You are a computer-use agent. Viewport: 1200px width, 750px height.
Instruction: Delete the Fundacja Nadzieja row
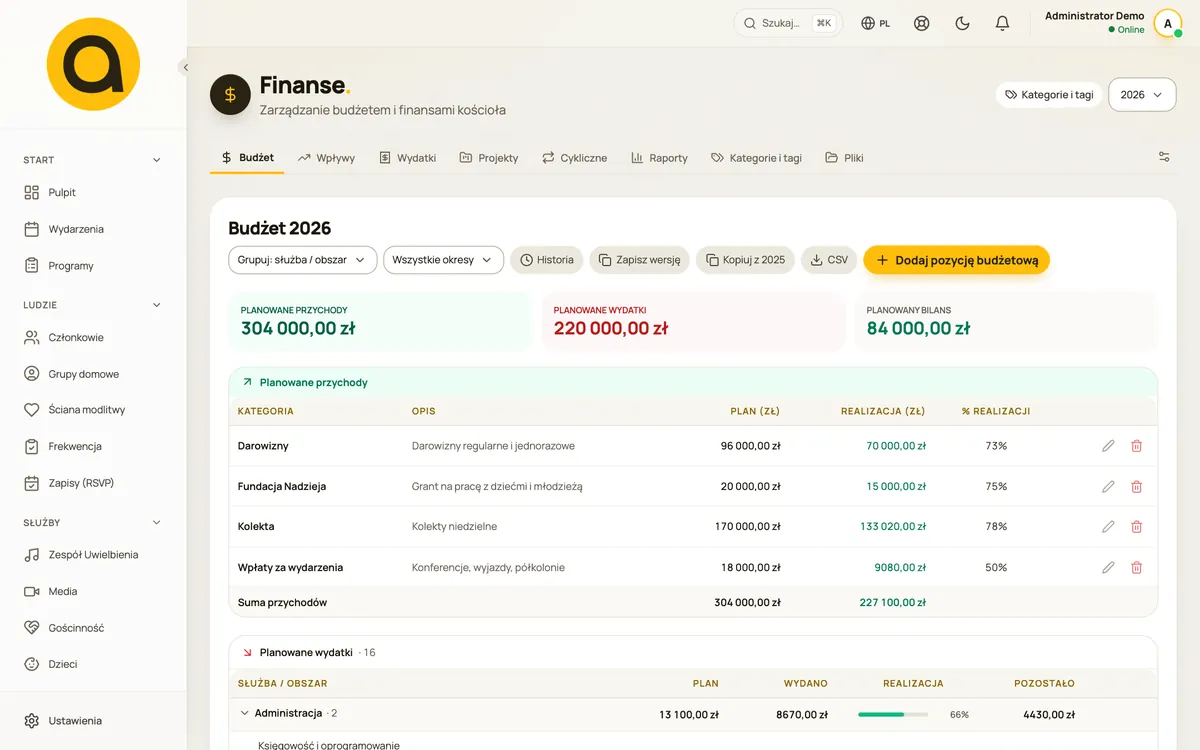[x=1136, y=486]
